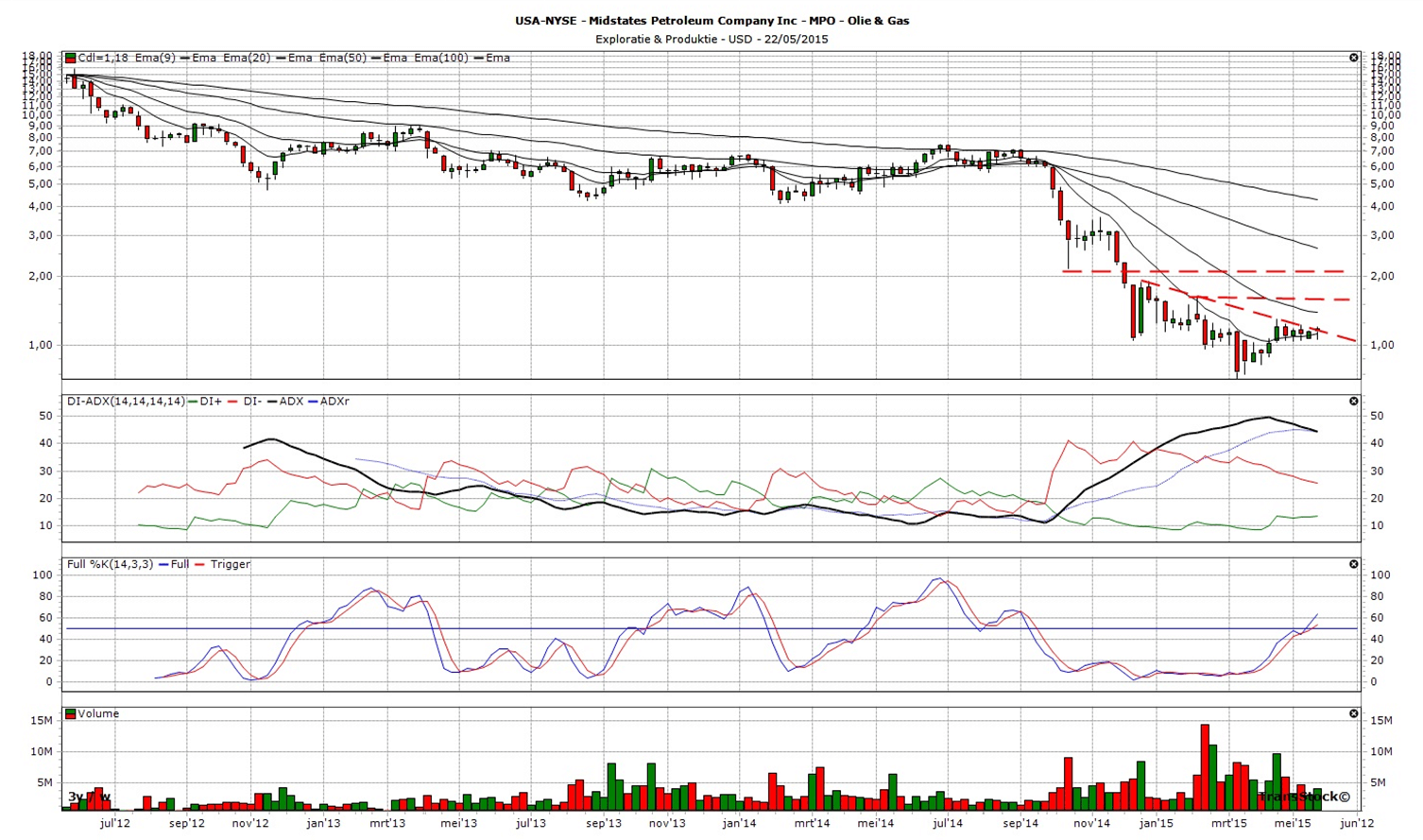Click the Midstates Petroleum Company chart title
The image size is (1423, 840).
(711, 20)
